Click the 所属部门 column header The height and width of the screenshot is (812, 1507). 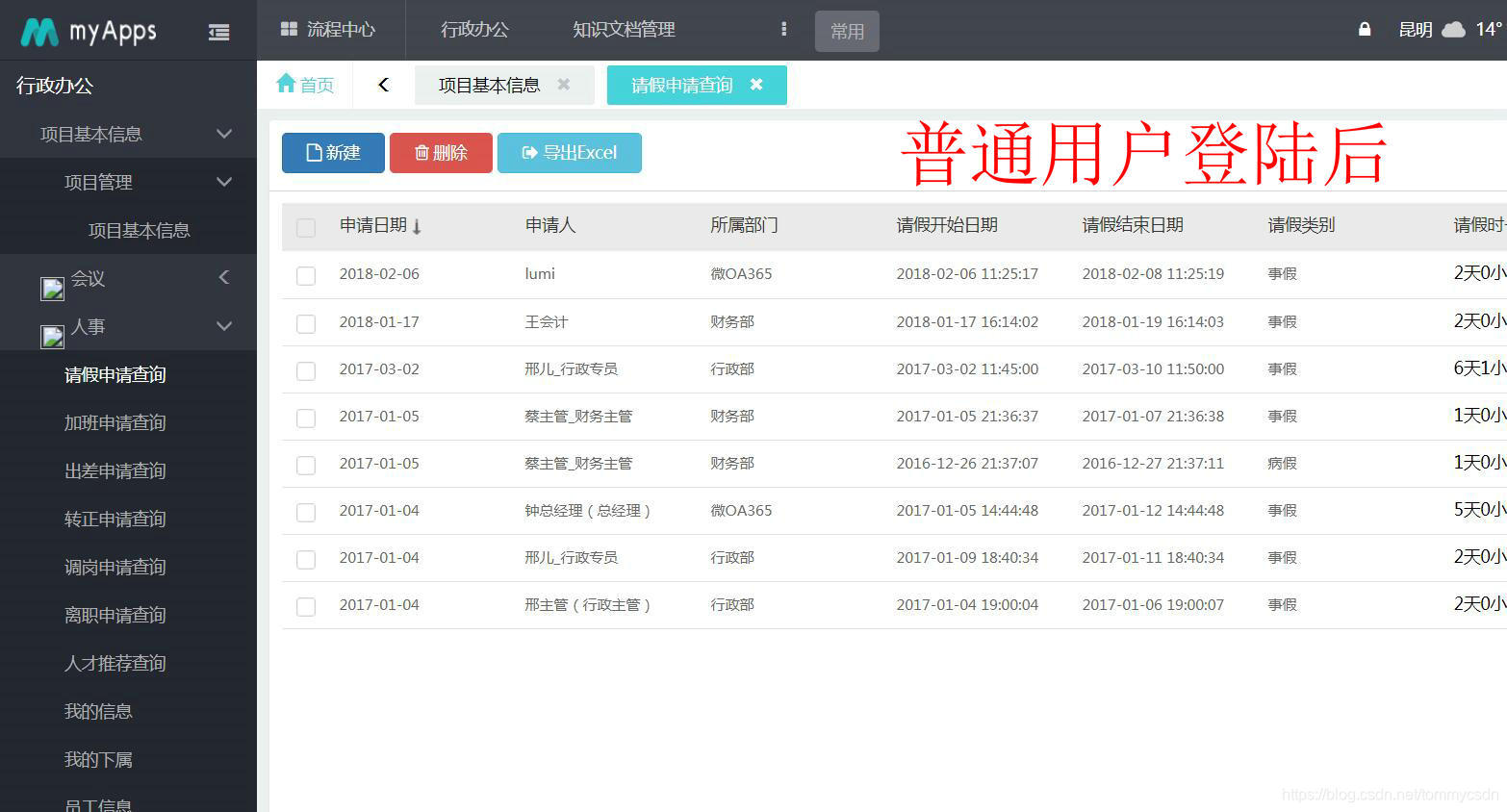point(744,225)
